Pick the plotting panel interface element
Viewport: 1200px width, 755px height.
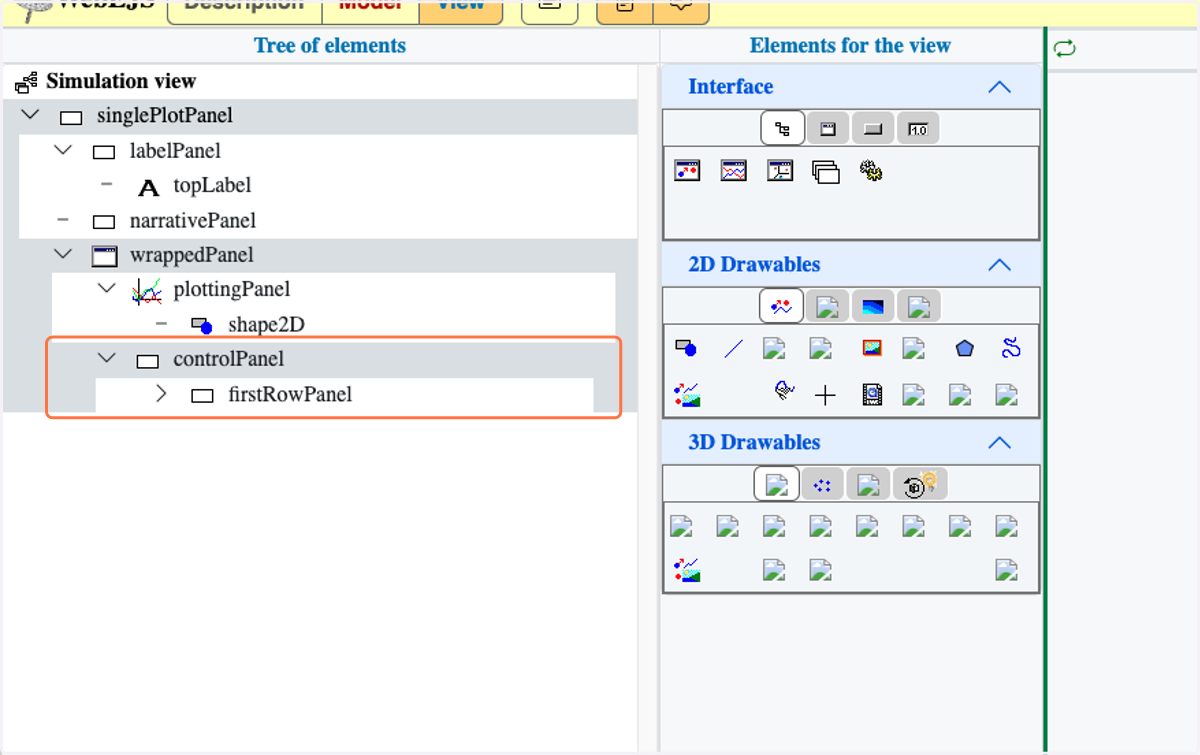tap(734, 170)
